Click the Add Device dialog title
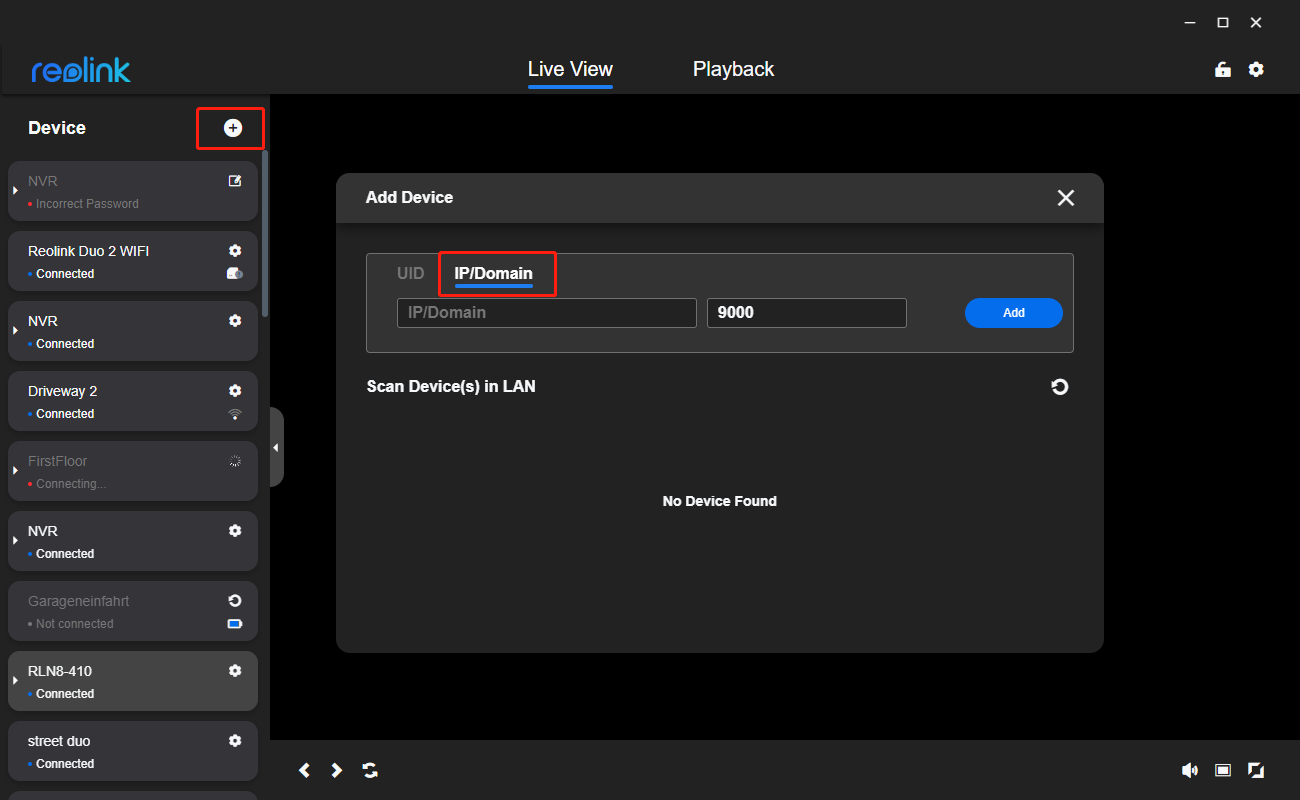Image resolution: width=1300 pixels, height=800 pixels. (409, 198)
